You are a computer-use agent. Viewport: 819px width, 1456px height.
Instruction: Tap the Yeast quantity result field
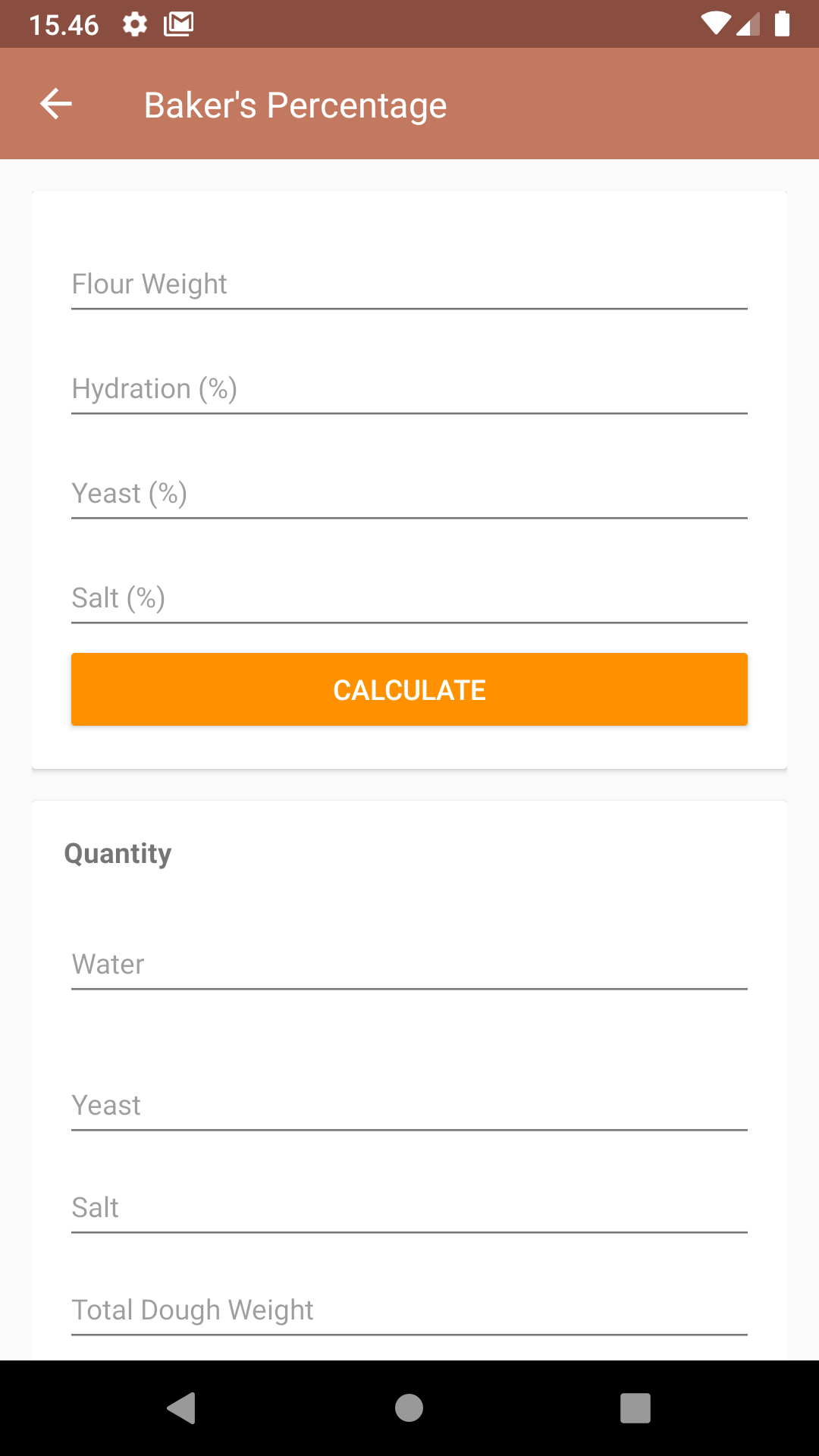click(x=409, y=1105)
